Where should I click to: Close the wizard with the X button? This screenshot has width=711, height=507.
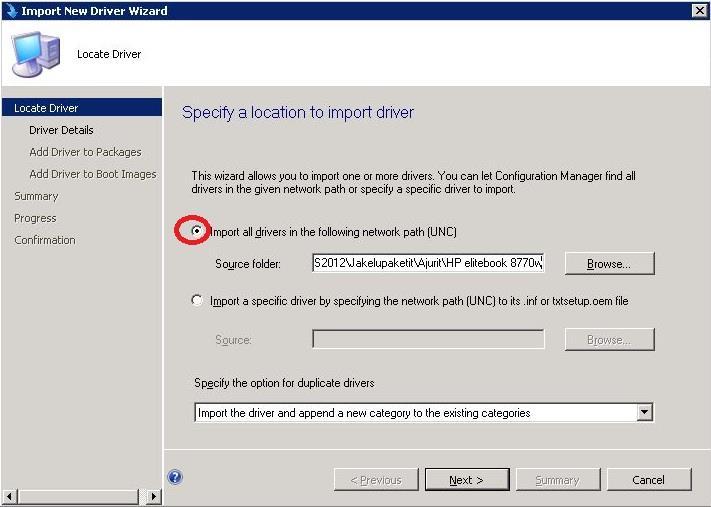(x=700, y=10)
